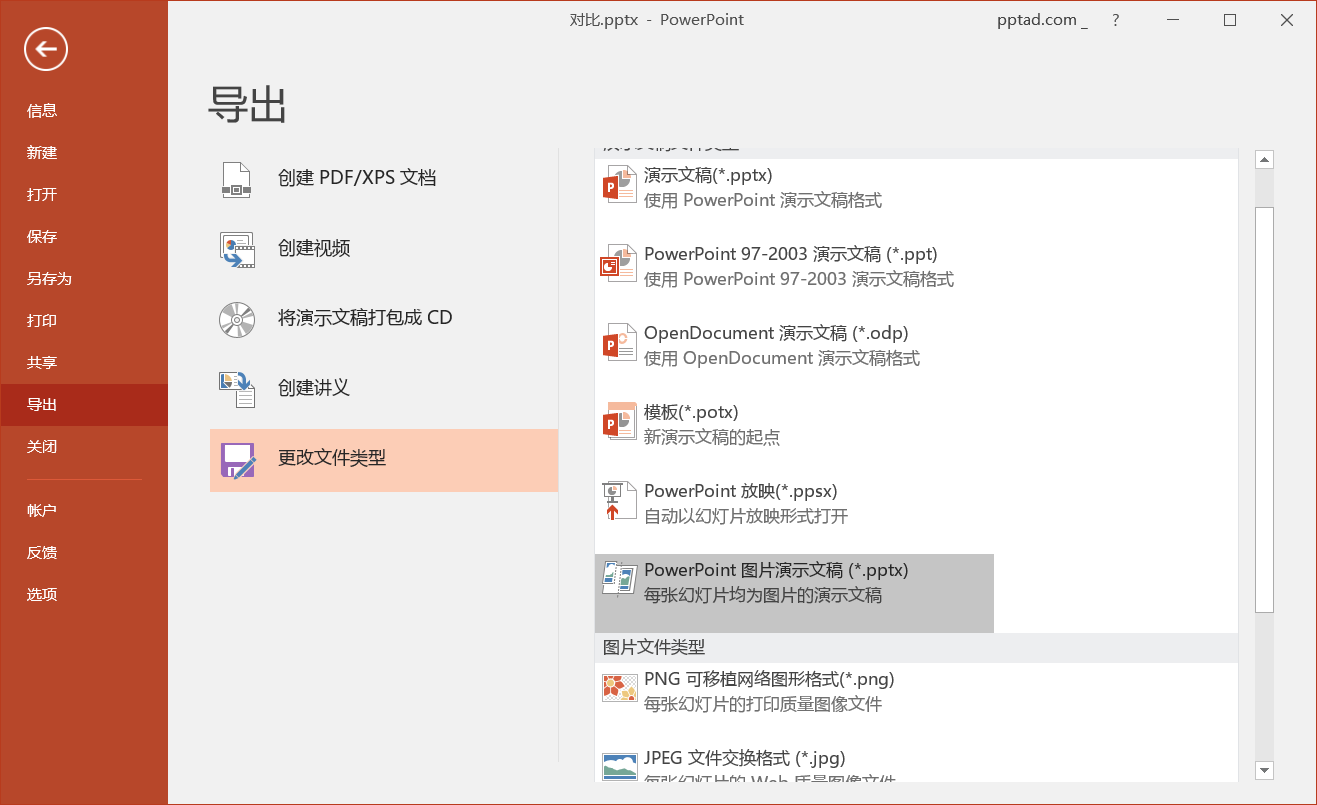
Task: Minimize the PowerPoint window
Action: click(1174, 20)
